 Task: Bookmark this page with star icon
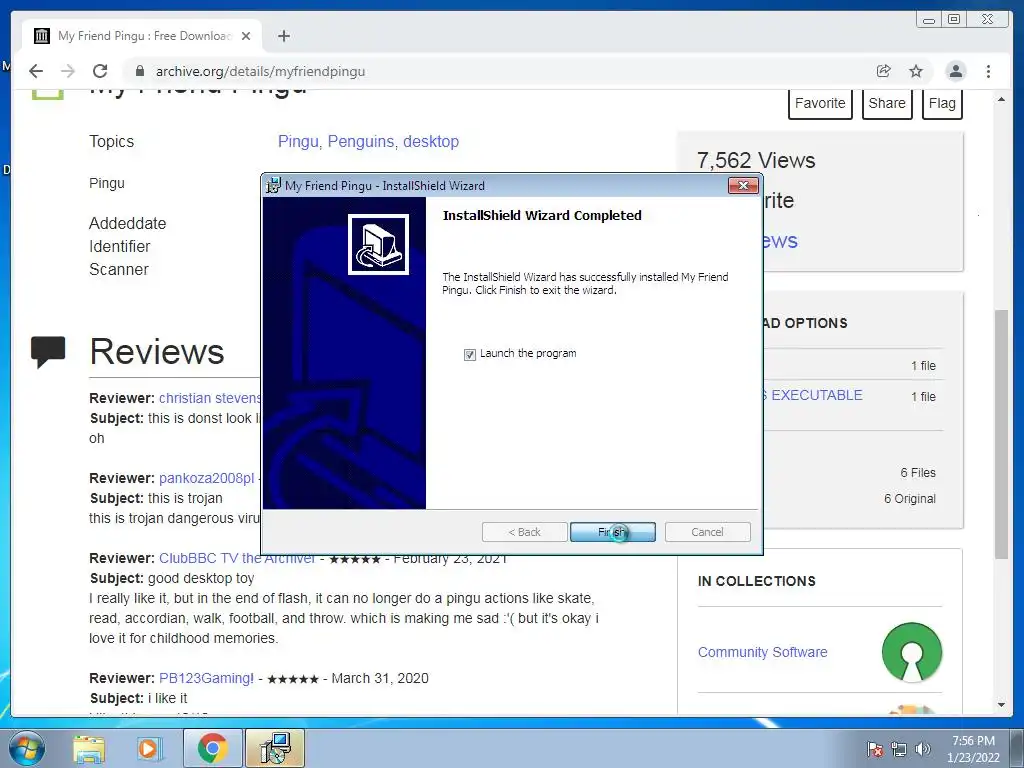(916, 71)
